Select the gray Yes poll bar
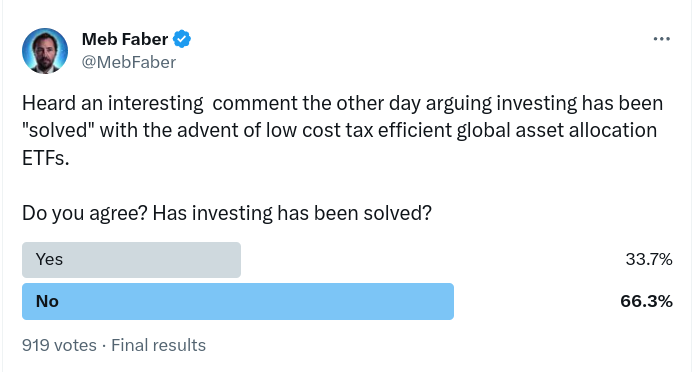695x372 pixels. point(131,260)
